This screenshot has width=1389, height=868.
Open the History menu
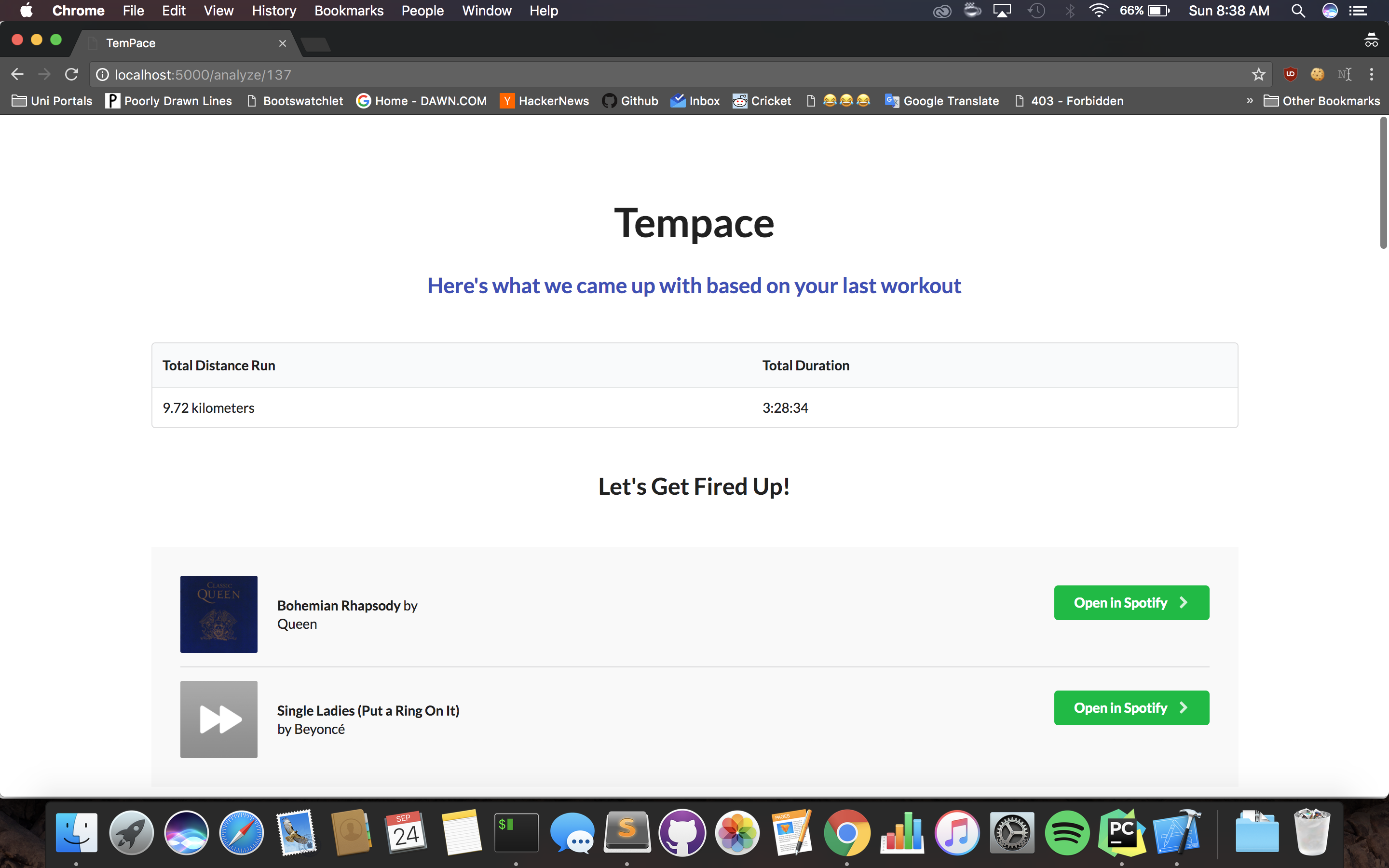(x=274, y=11)
